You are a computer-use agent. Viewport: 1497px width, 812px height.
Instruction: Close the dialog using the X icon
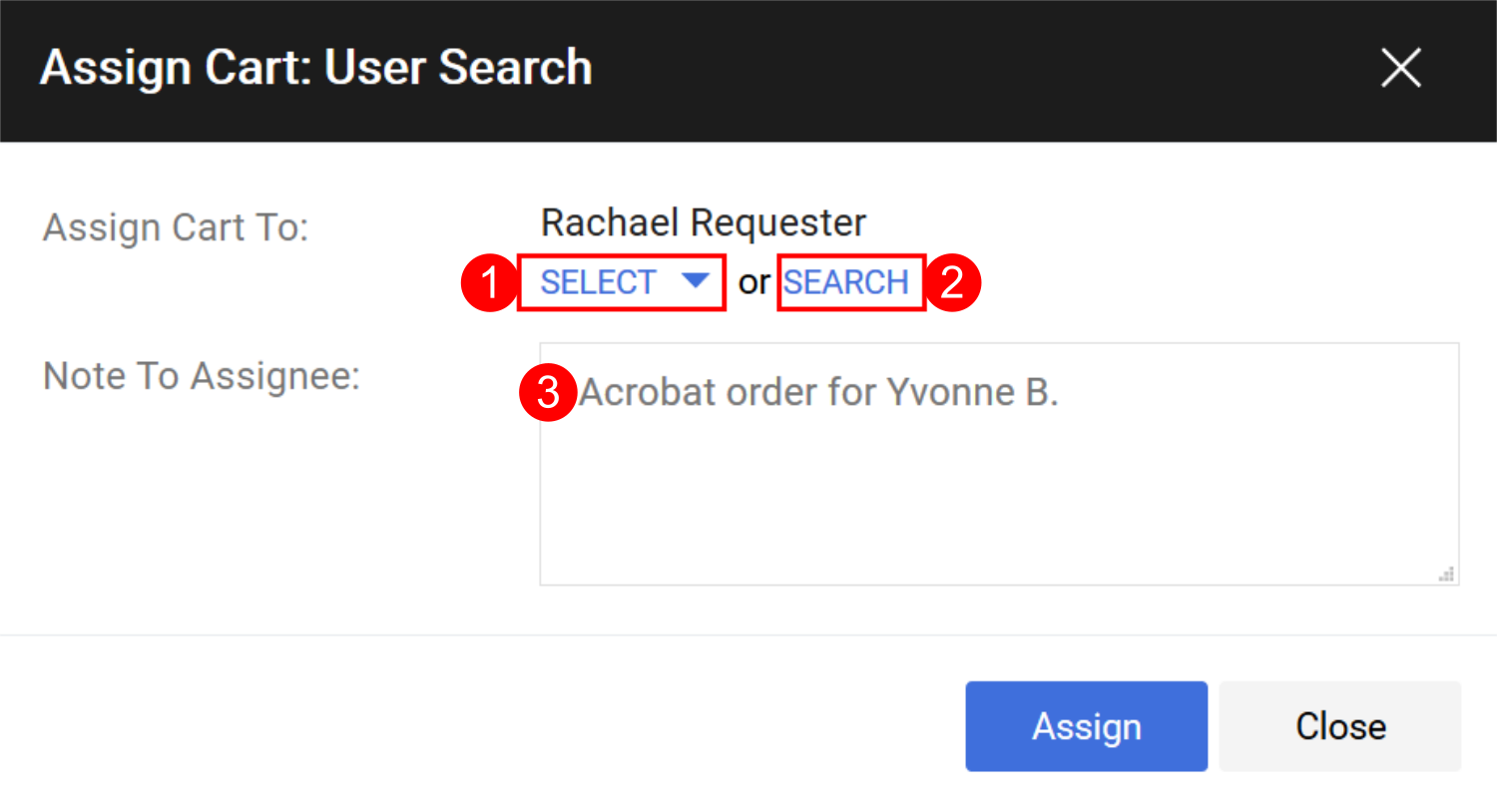click(x=1400, y=68)
